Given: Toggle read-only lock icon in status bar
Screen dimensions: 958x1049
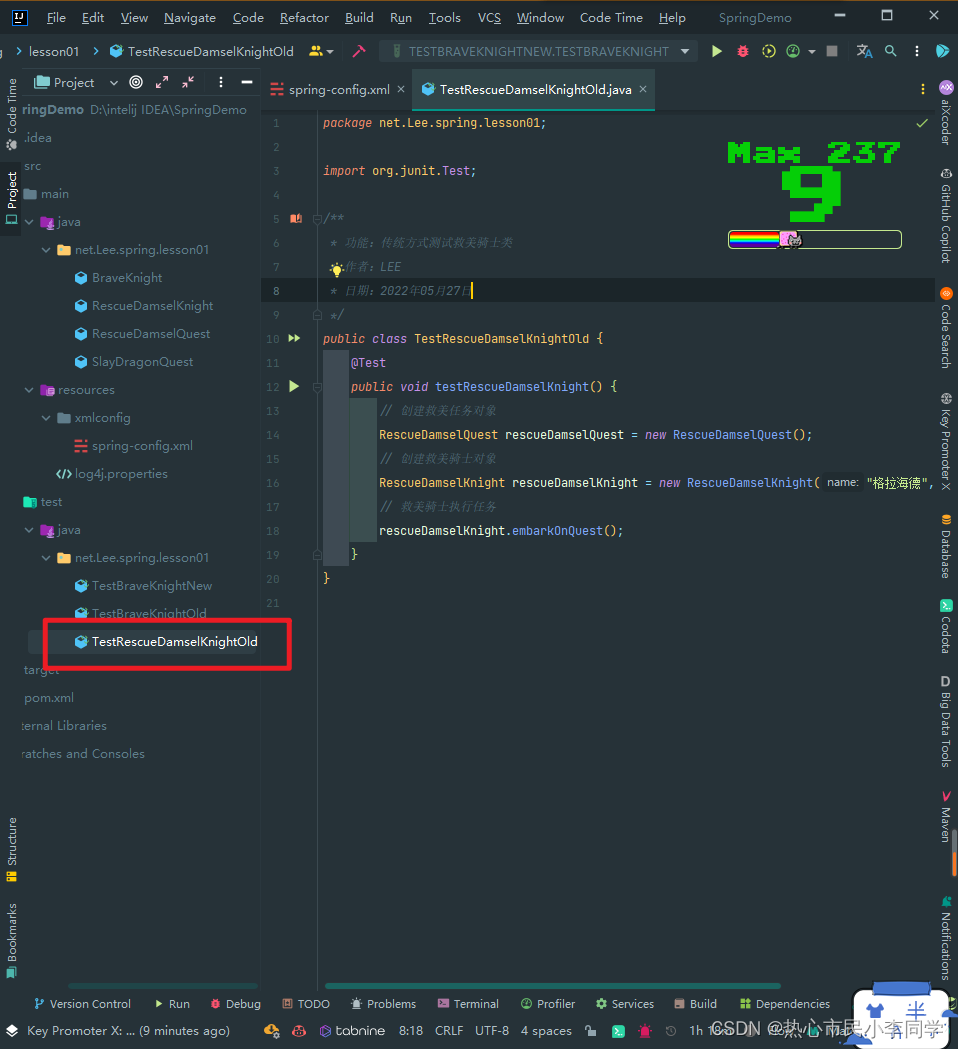Looking at the screenshot, I should (x=590, y=1031).
